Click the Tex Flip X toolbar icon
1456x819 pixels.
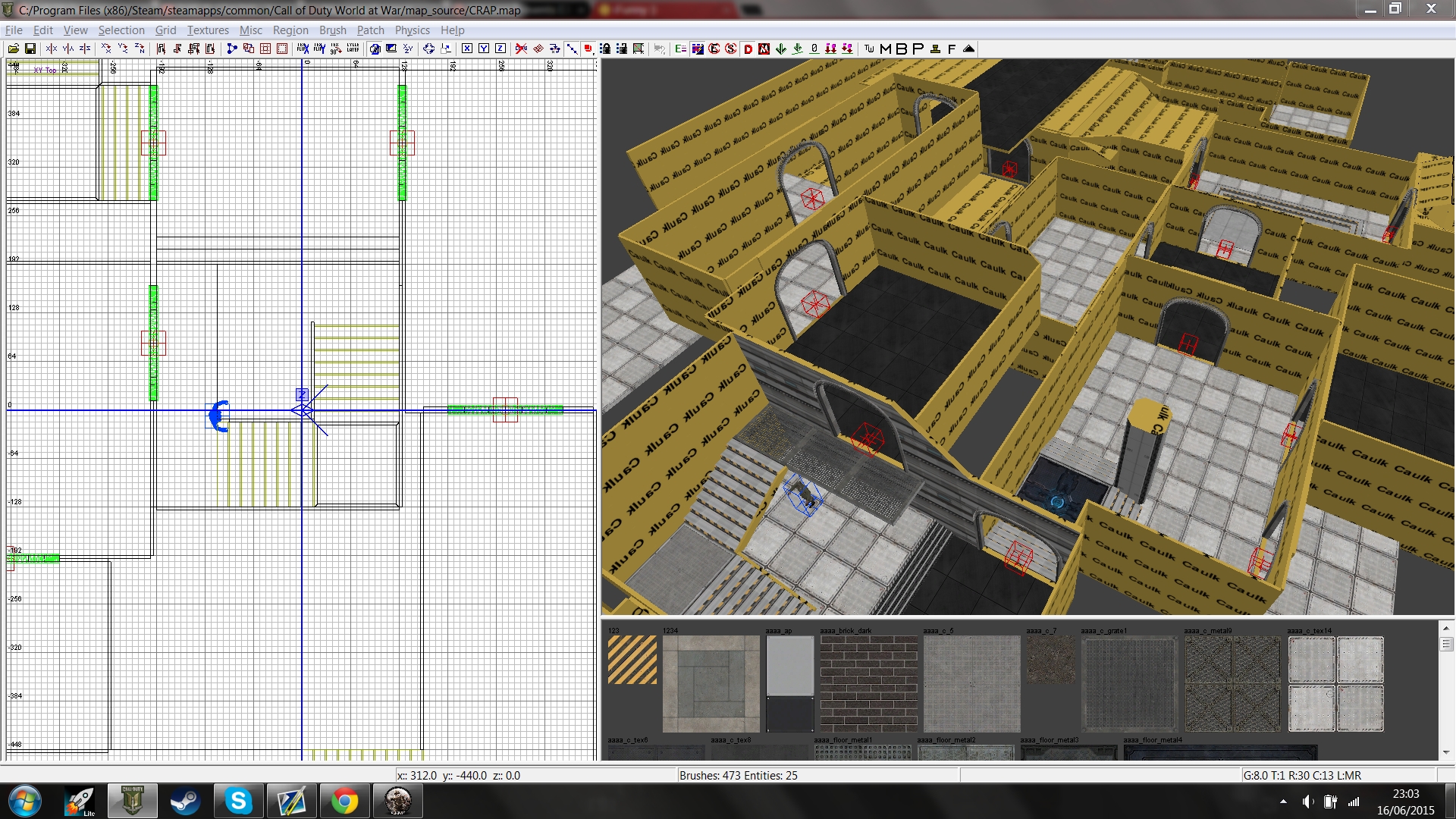point(303,49)
